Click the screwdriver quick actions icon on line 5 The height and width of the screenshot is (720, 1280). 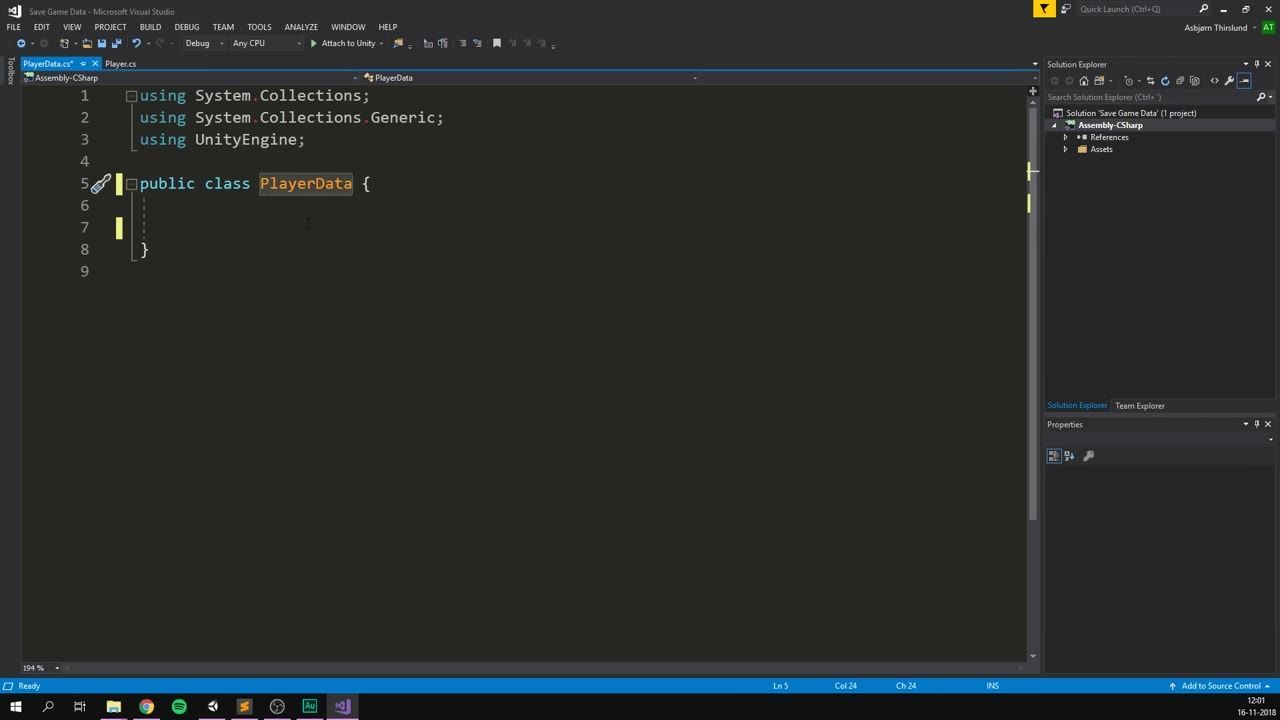tap(100, 184)
